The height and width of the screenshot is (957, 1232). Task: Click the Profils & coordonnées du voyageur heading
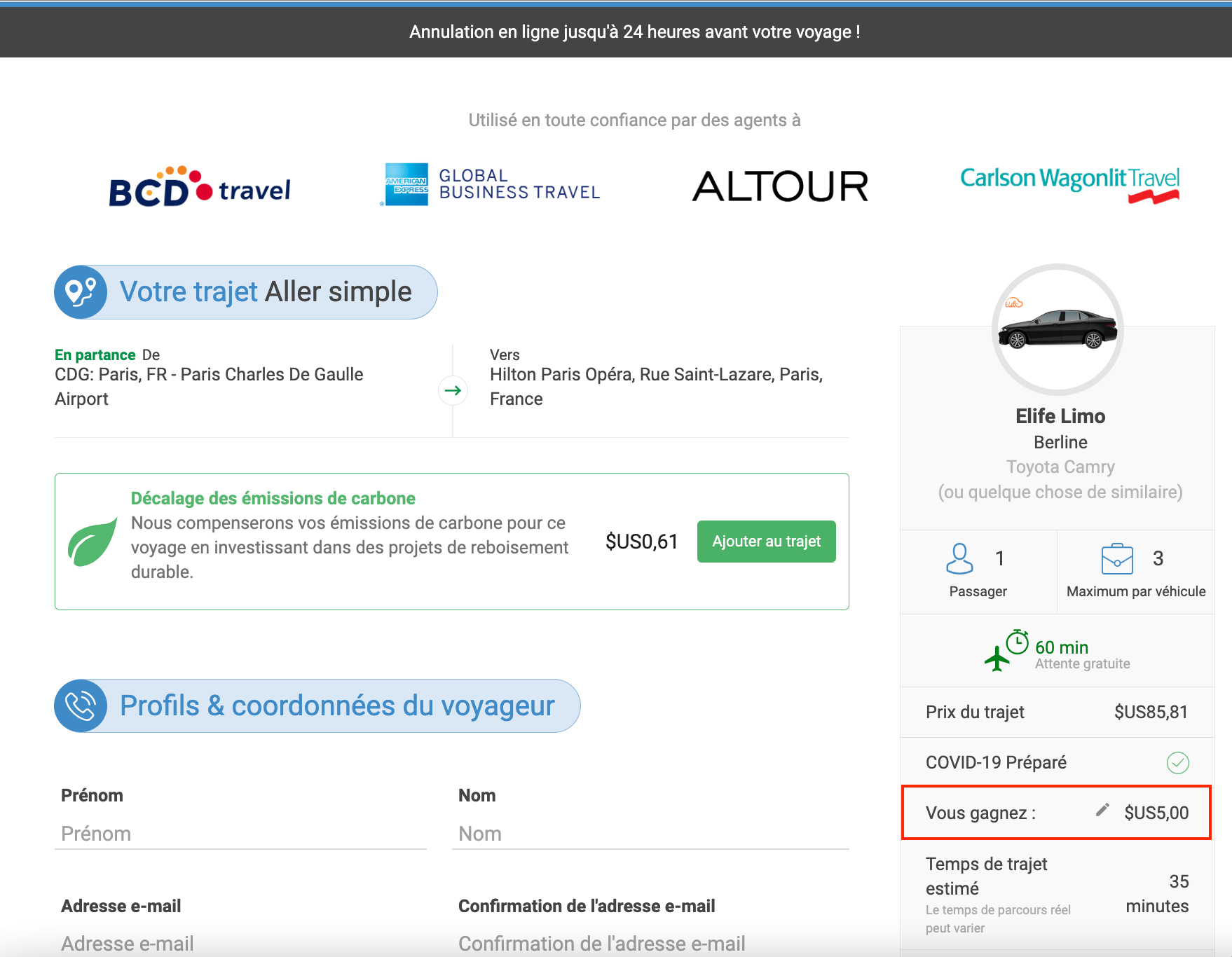click(x=337, y=705)
